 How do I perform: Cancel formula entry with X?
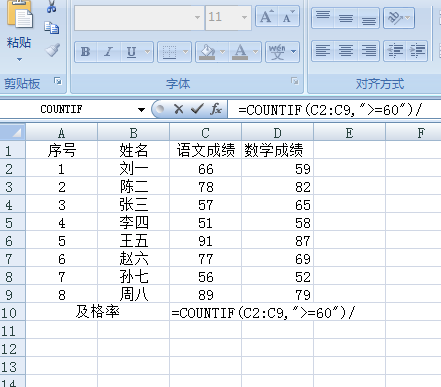179,109
